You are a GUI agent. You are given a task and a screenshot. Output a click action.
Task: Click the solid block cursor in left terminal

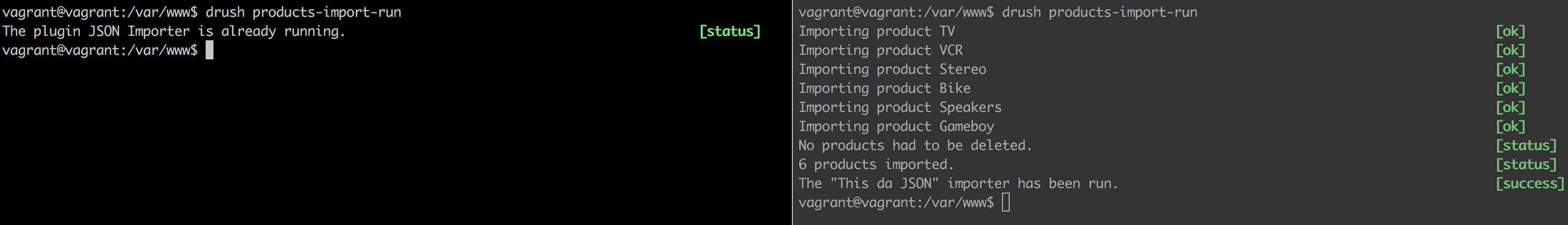coord(210,50)
